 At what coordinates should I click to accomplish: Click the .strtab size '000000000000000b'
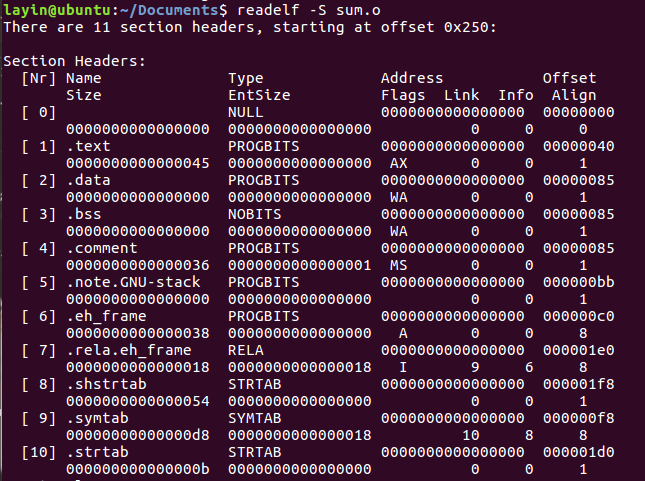137,469
